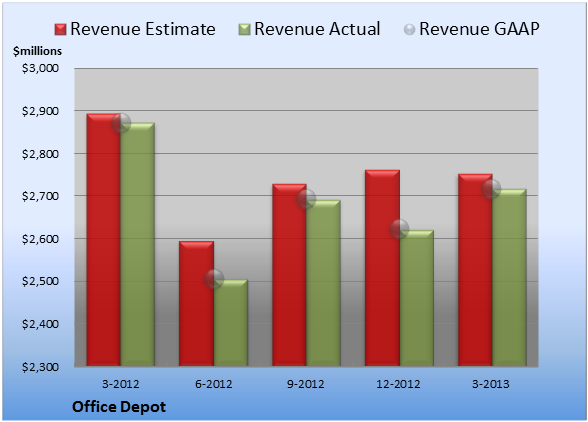Viewport: 588px width, 422px height.
Task: Click the $2,300 axis value
Action: 40,367
